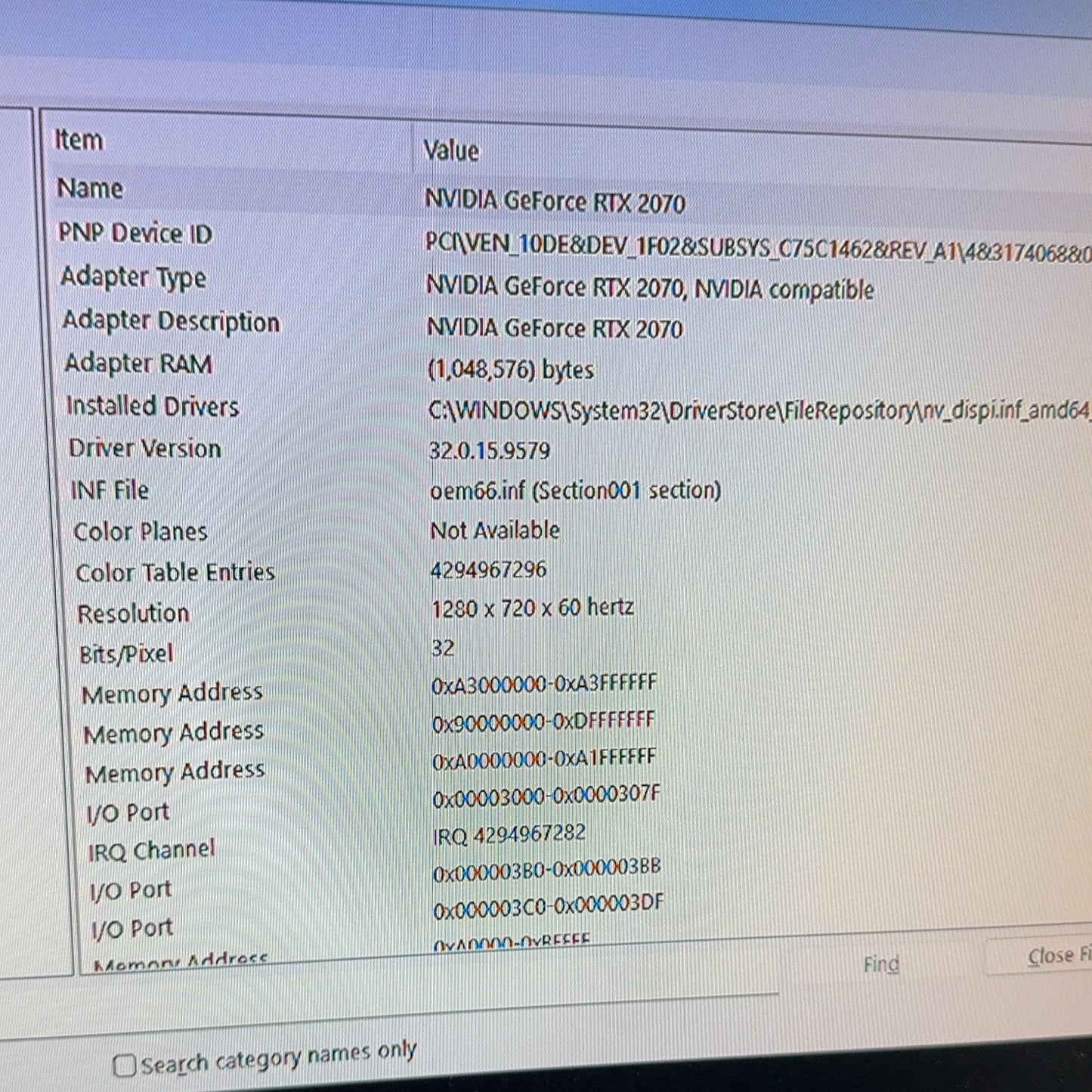Click the C:\WINDOWS\System32\DriverStore path value
This screenshot has height=1092, width=1092.
click(x=759, y=410)
